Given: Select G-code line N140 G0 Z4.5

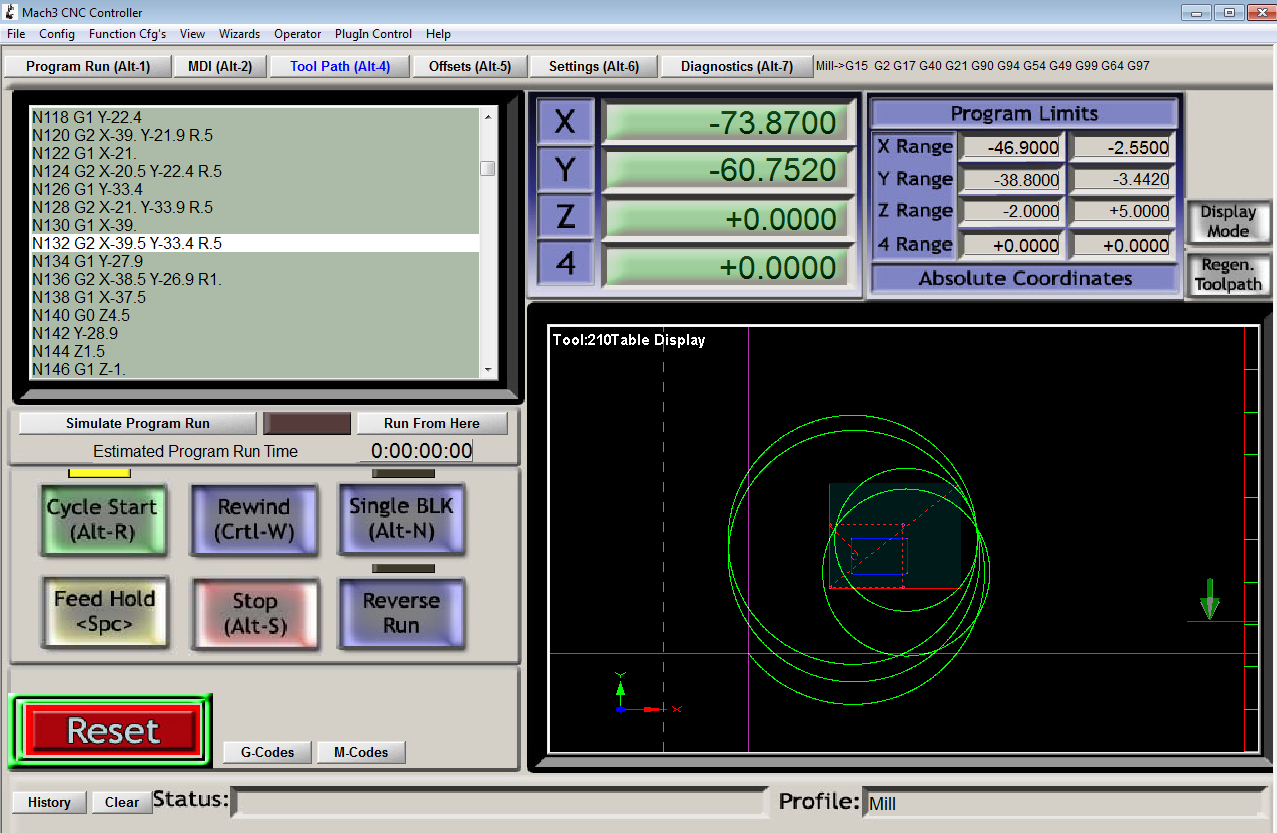Looking at the screenshot, I should coord(255,315).
